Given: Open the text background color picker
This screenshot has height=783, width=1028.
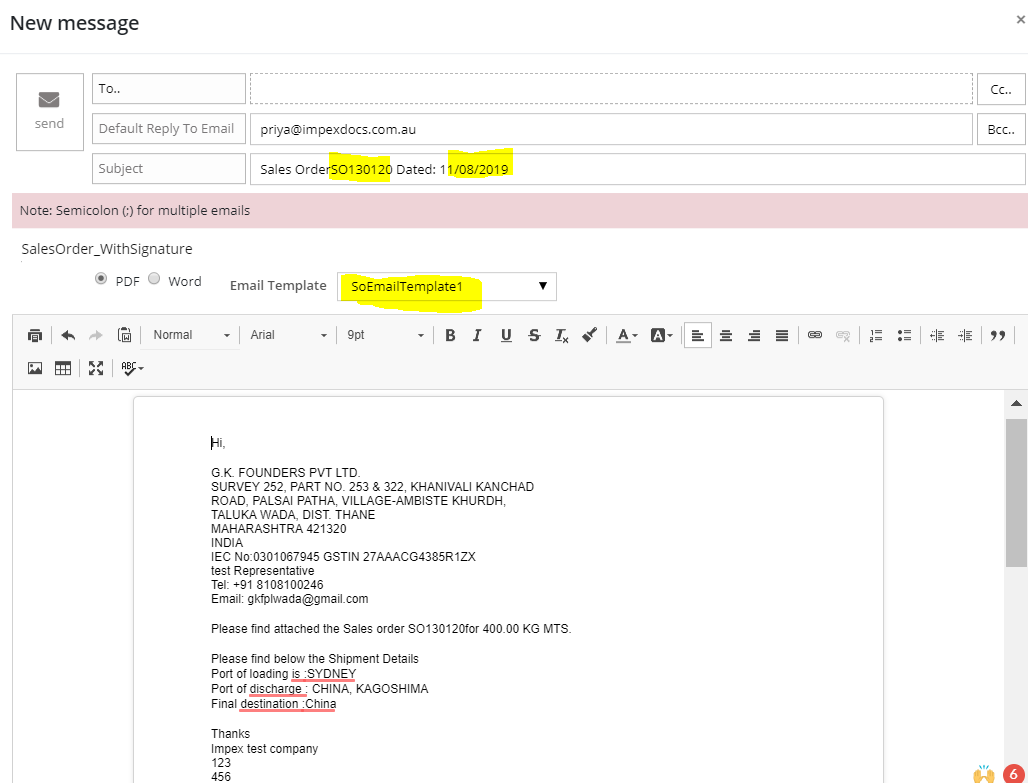Looking at the screenshot, I should pos(662,335).
